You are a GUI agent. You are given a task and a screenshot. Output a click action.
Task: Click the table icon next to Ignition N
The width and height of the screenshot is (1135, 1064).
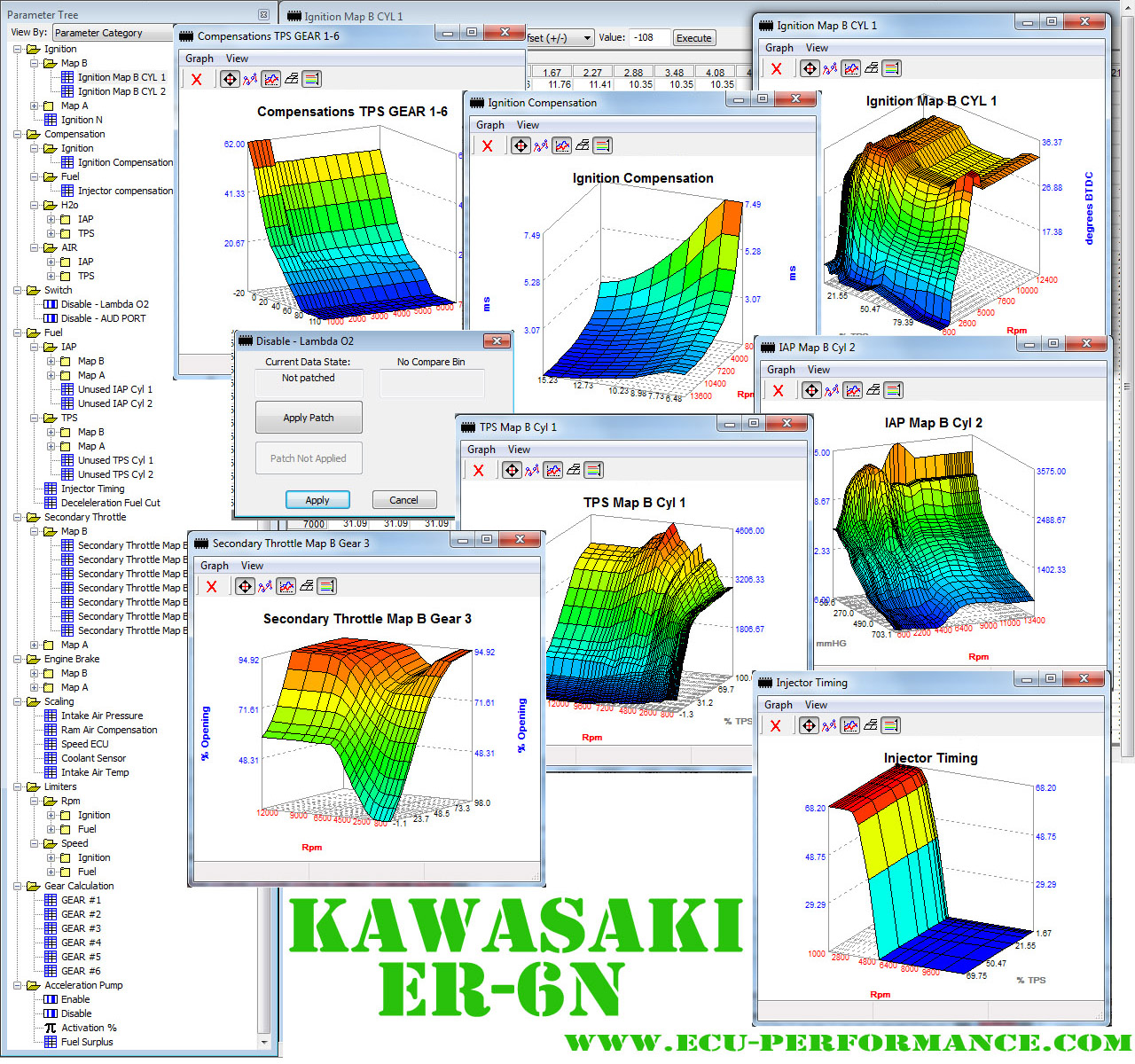(x=51, y=120)
